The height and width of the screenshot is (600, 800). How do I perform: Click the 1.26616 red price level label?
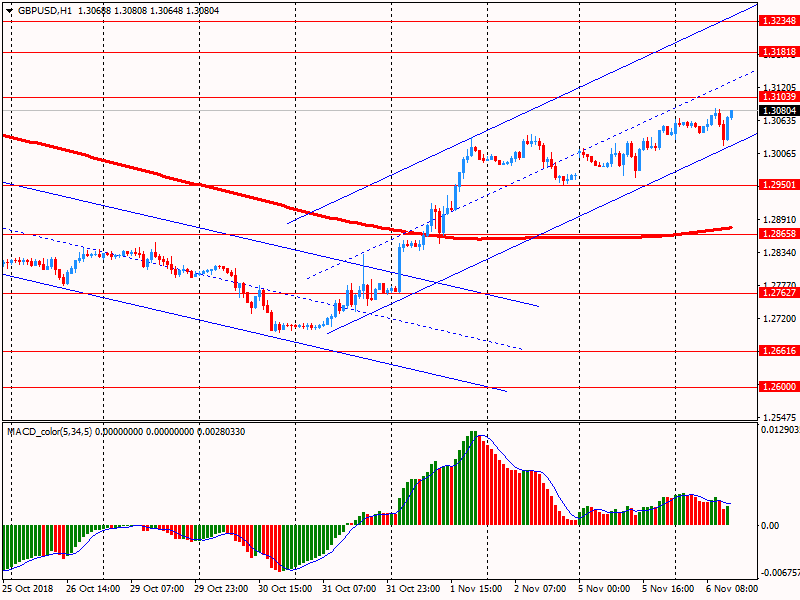click(x=779, y=351)
